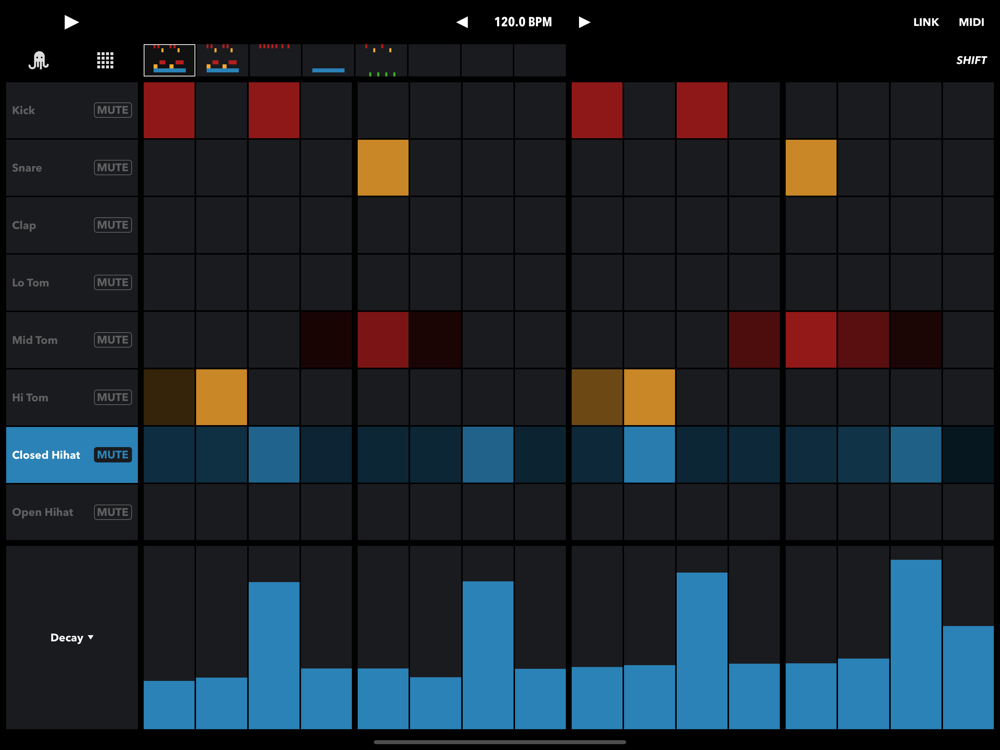Select the second pattern thumbnail

click(x=223, y=60)
